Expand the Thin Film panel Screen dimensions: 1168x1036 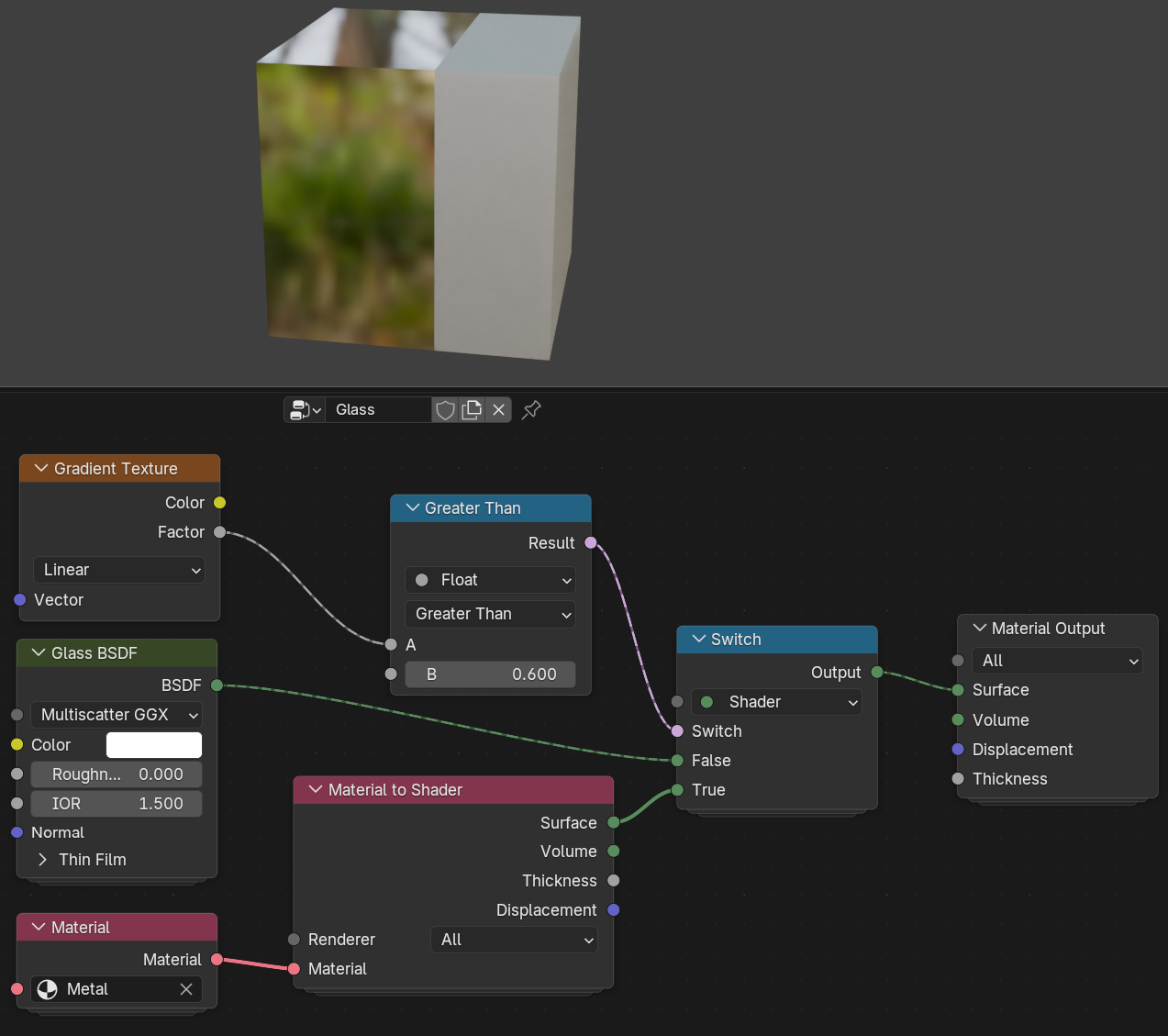pos(42,860)
